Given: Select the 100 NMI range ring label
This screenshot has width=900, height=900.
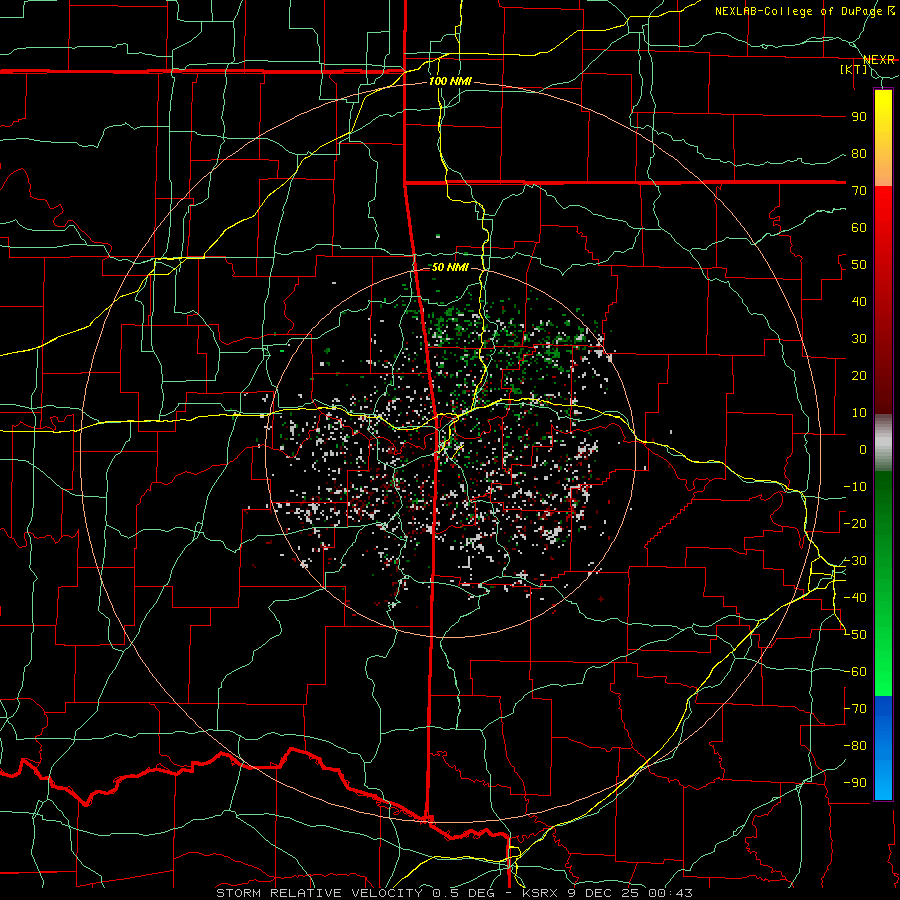Looking at the screenshot, I should click(x=450, y=81).
